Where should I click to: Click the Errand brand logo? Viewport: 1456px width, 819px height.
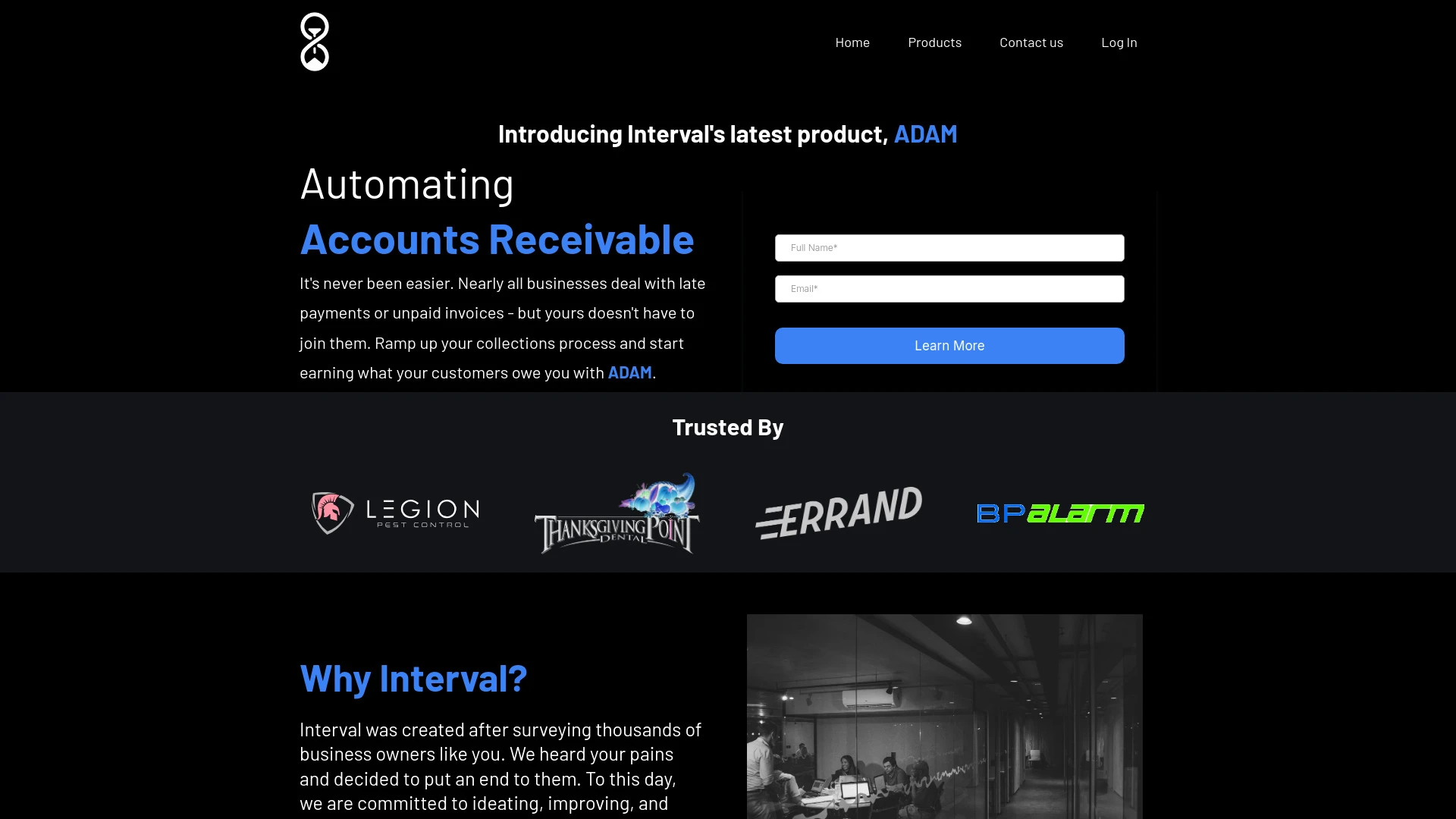(839, 513)
